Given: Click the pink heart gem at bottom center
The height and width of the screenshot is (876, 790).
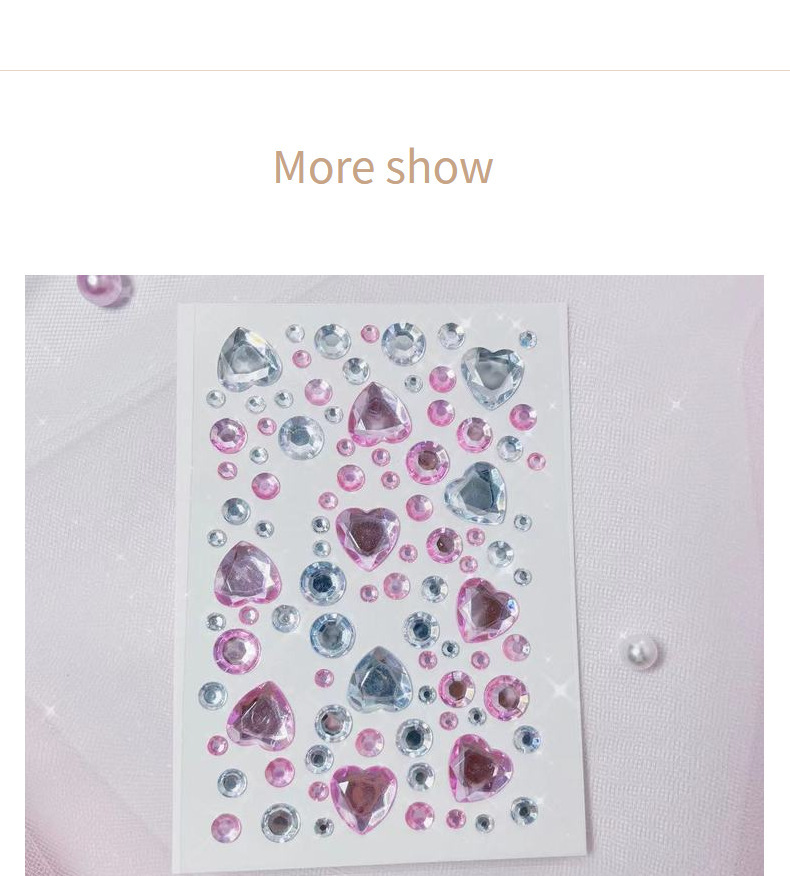Looking at the screenshot, I should 364,798.
